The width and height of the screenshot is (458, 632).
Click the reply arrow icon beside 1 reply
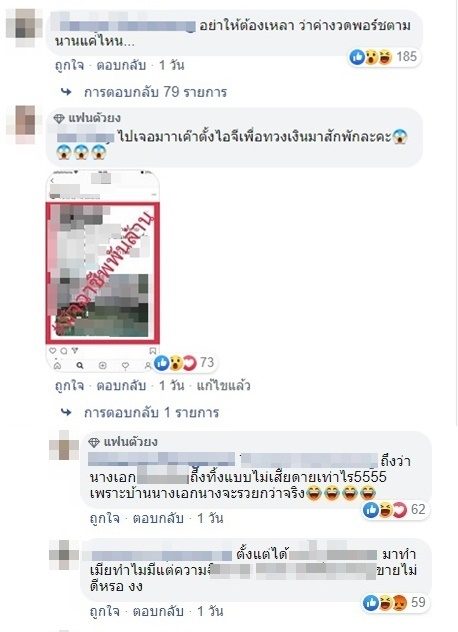click(x=66, y=412)
